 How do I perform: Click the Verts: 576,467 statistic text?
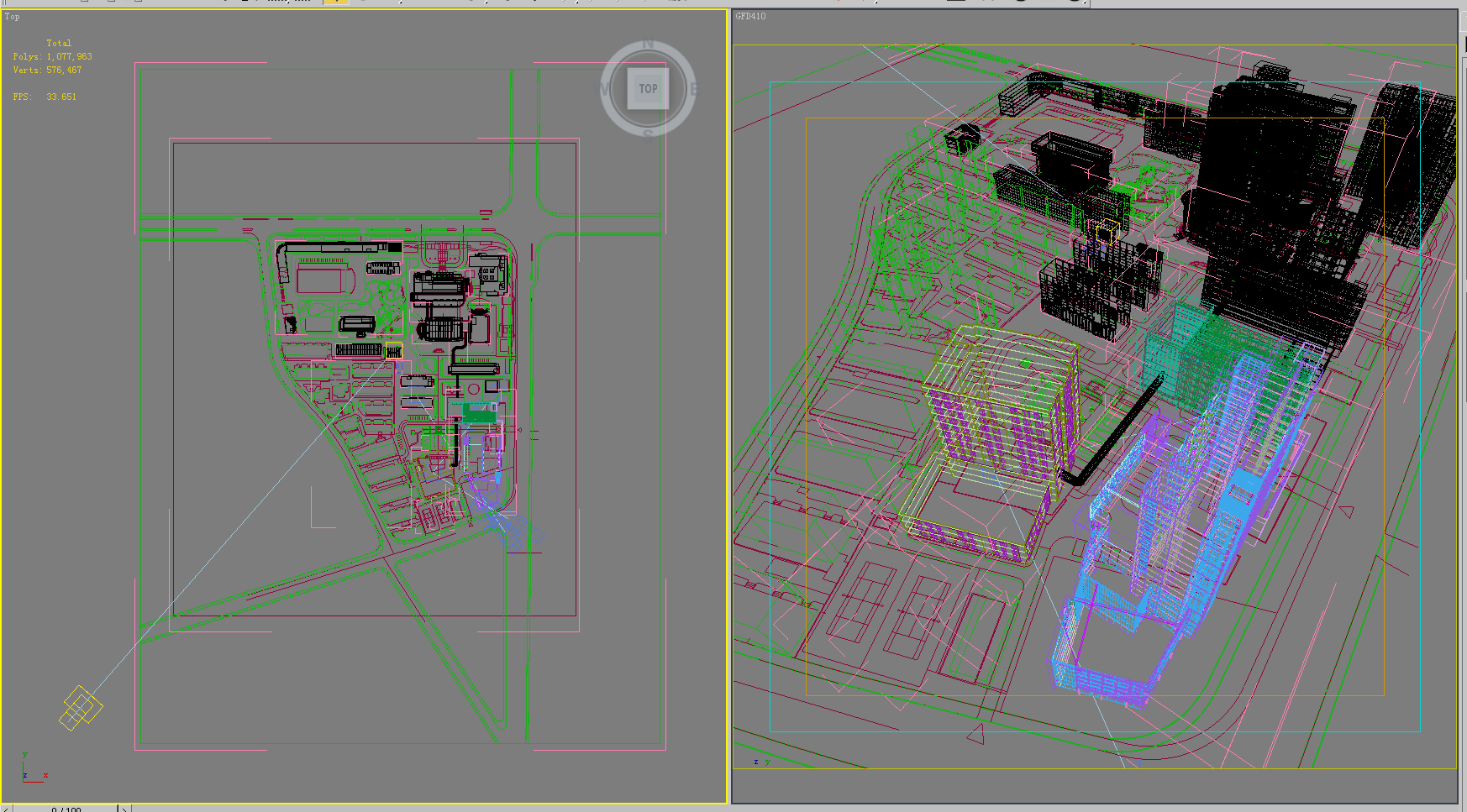tap(47, 70)
